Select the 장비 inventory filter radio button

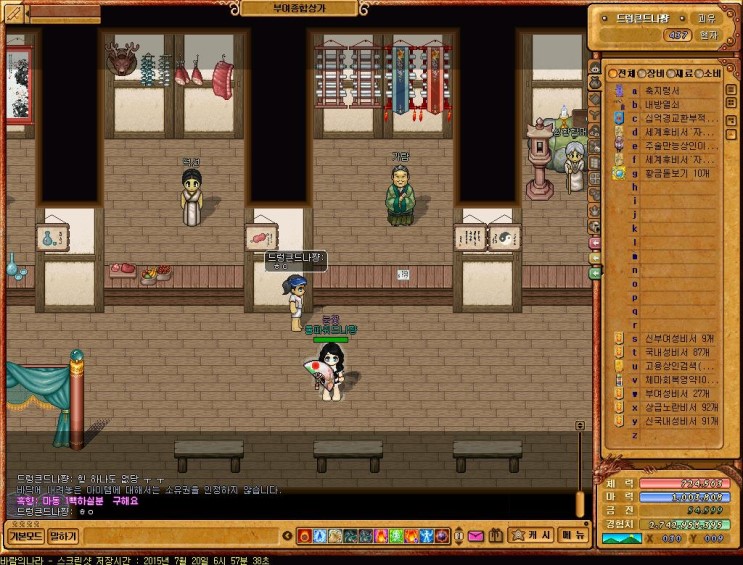pyautogui.click(x=639, y=73)
